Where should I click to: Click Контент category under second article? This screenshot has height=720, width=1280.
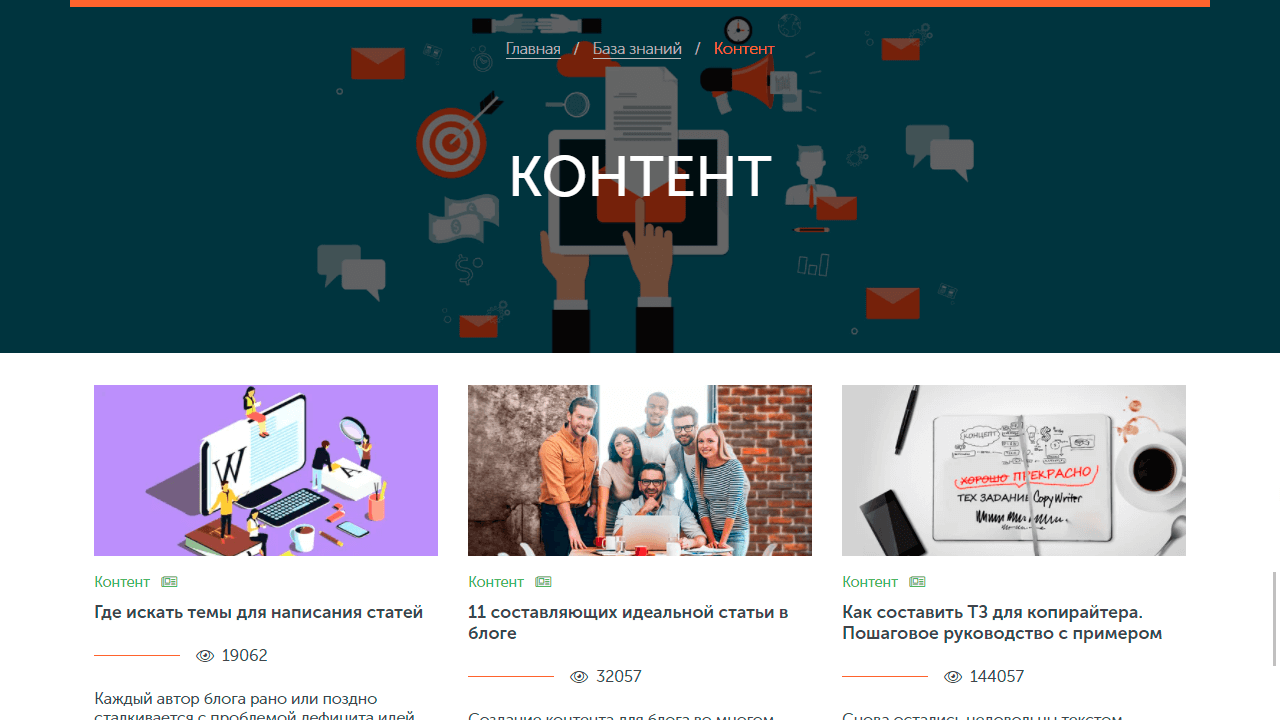point(496,582)
